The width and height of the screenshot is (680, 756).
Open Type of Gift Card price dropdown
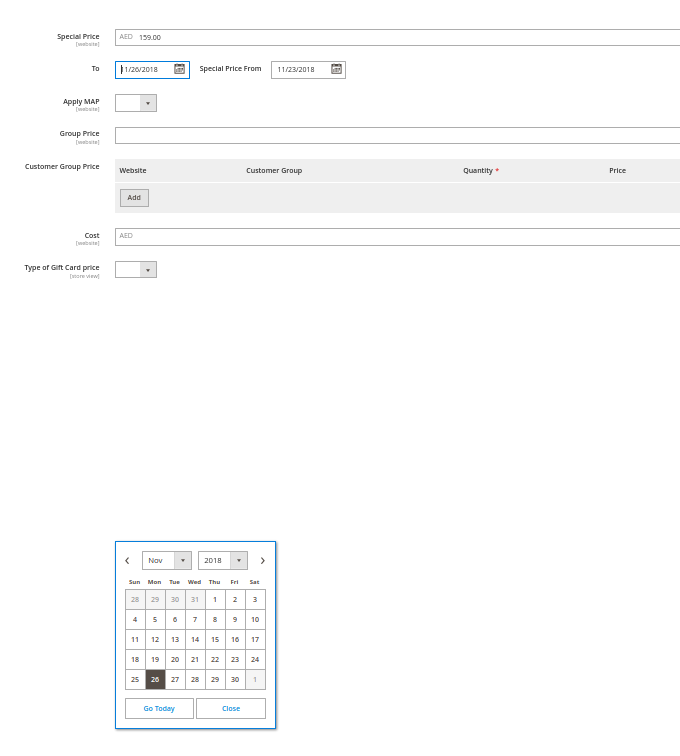coord(136,270)
